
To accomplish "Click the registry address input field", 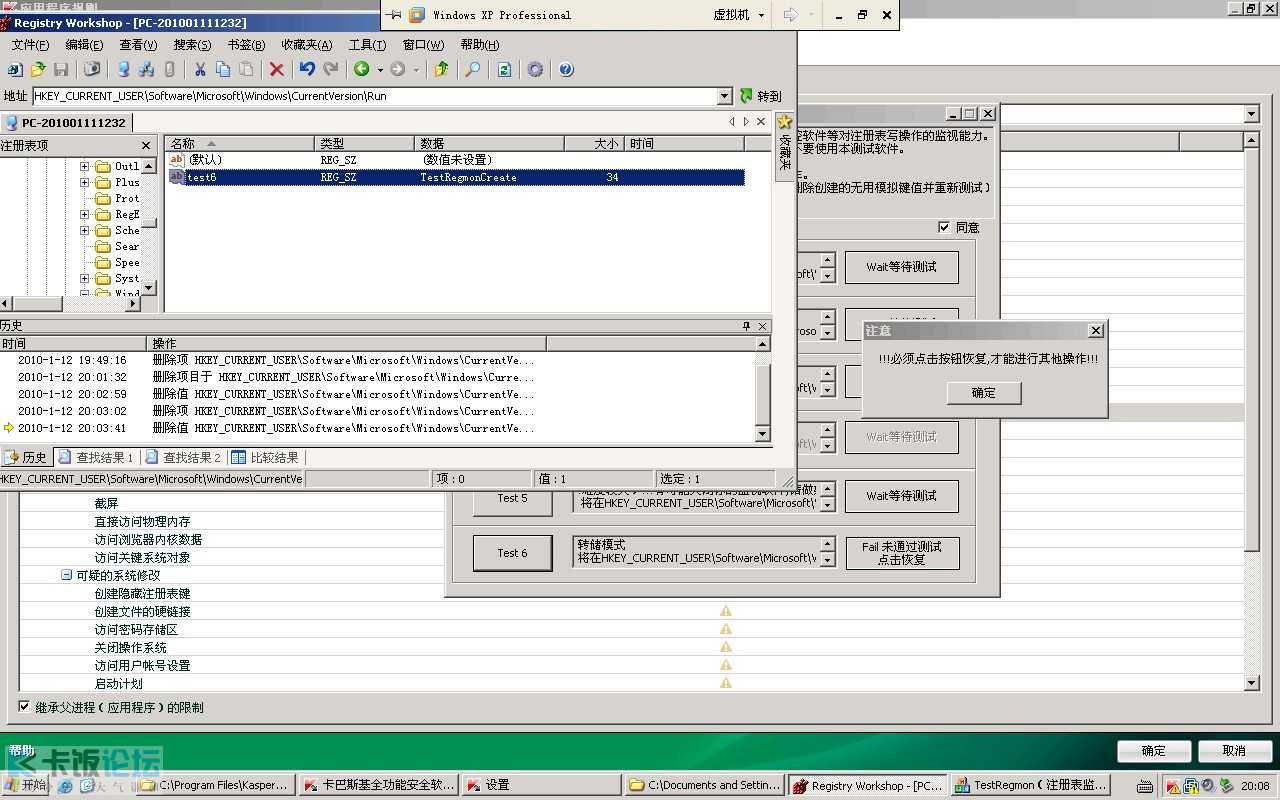I will point(375,96).
